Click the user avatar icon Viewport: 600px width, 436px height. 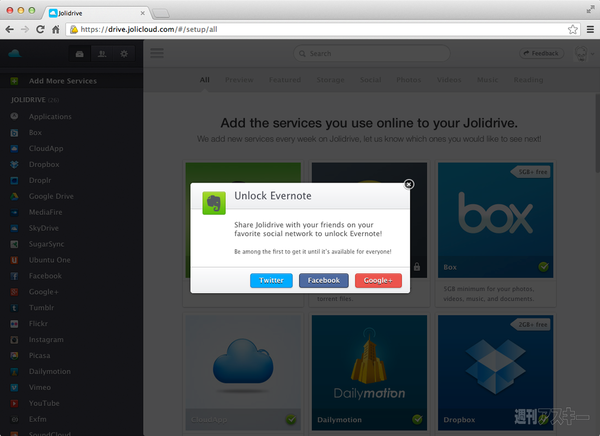pos(581,54)
